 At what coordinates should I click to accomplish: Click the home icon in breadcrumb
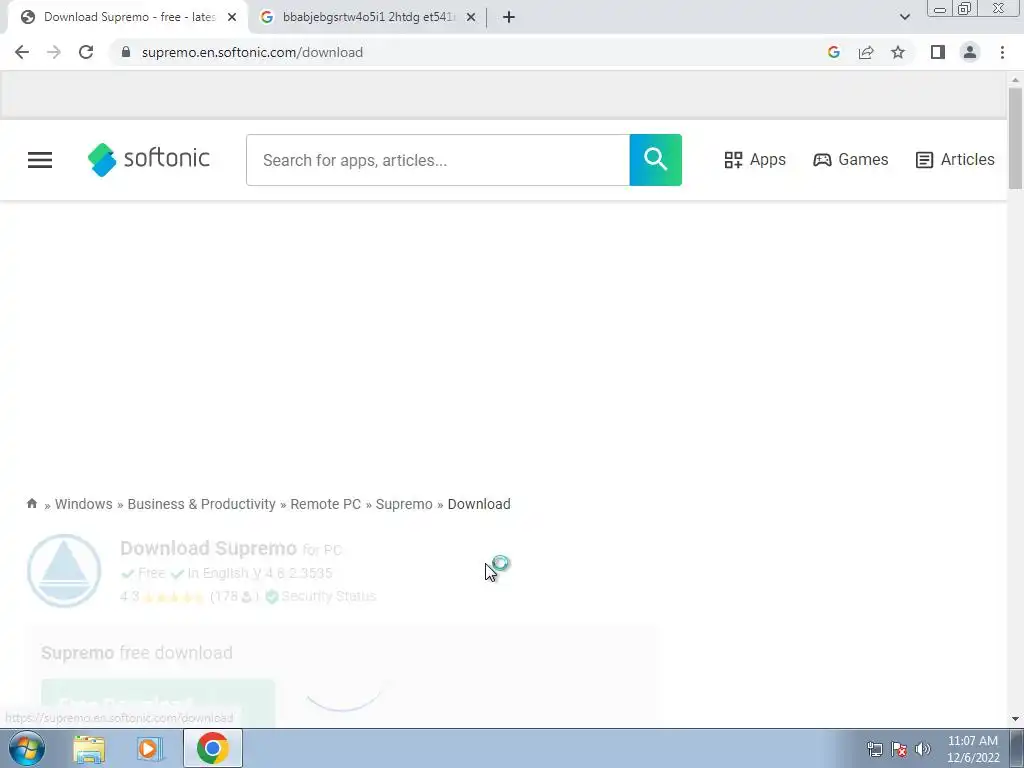click(x=32, y=504)
